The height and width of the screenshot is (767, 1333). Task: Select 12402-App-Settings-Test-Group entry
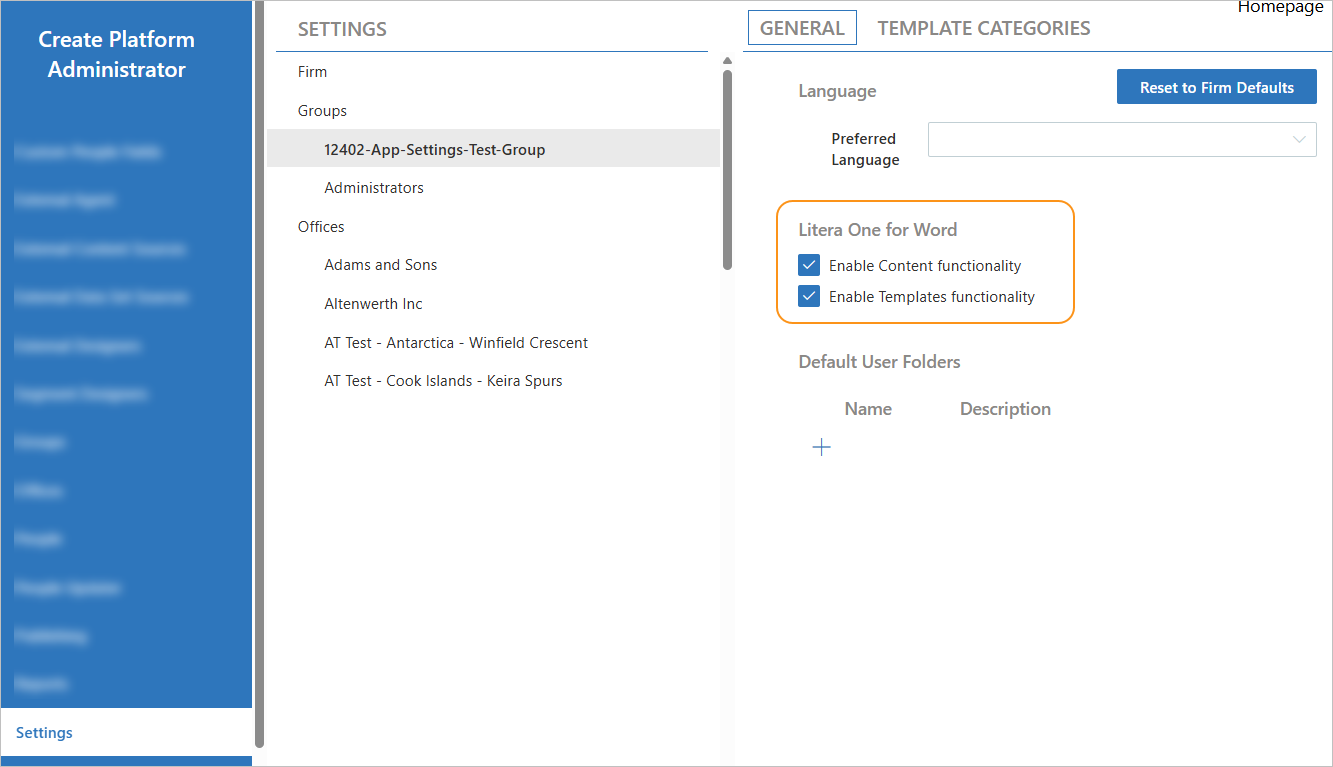(493, 150)
